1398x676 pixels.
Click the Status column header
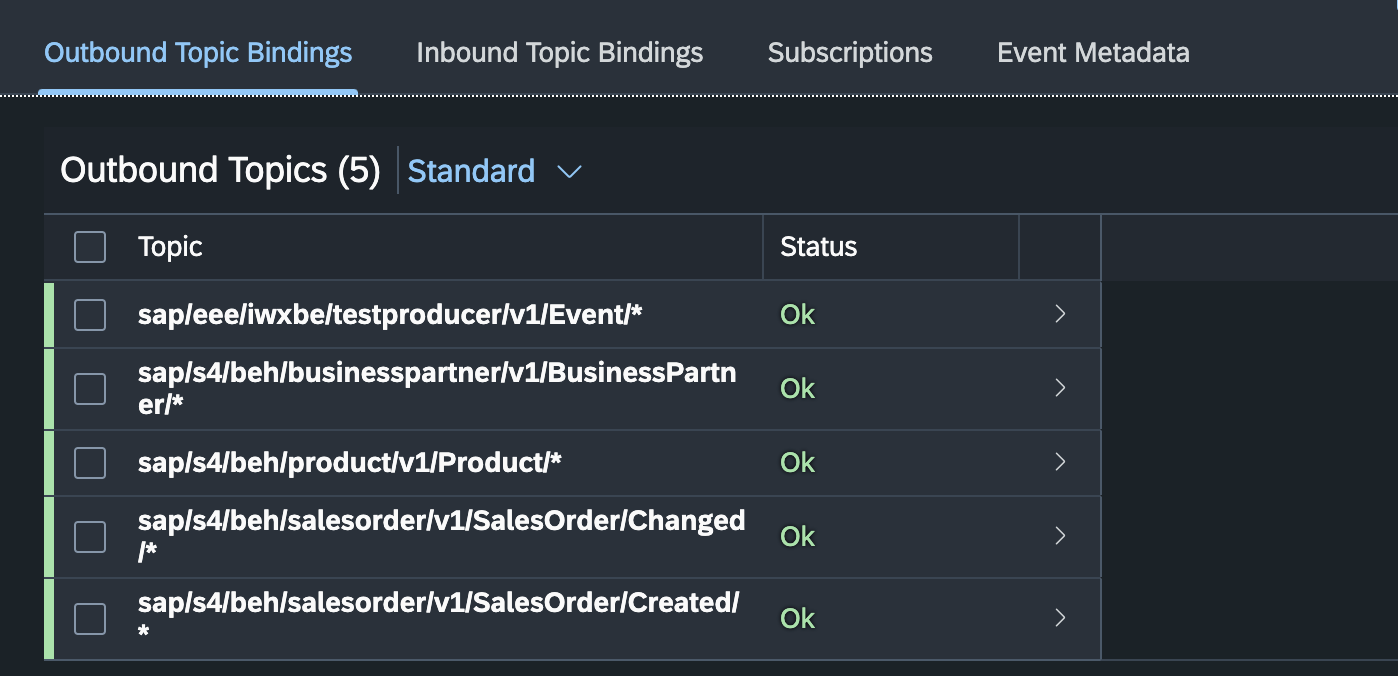pyautogui.click(x=818, y=247)
